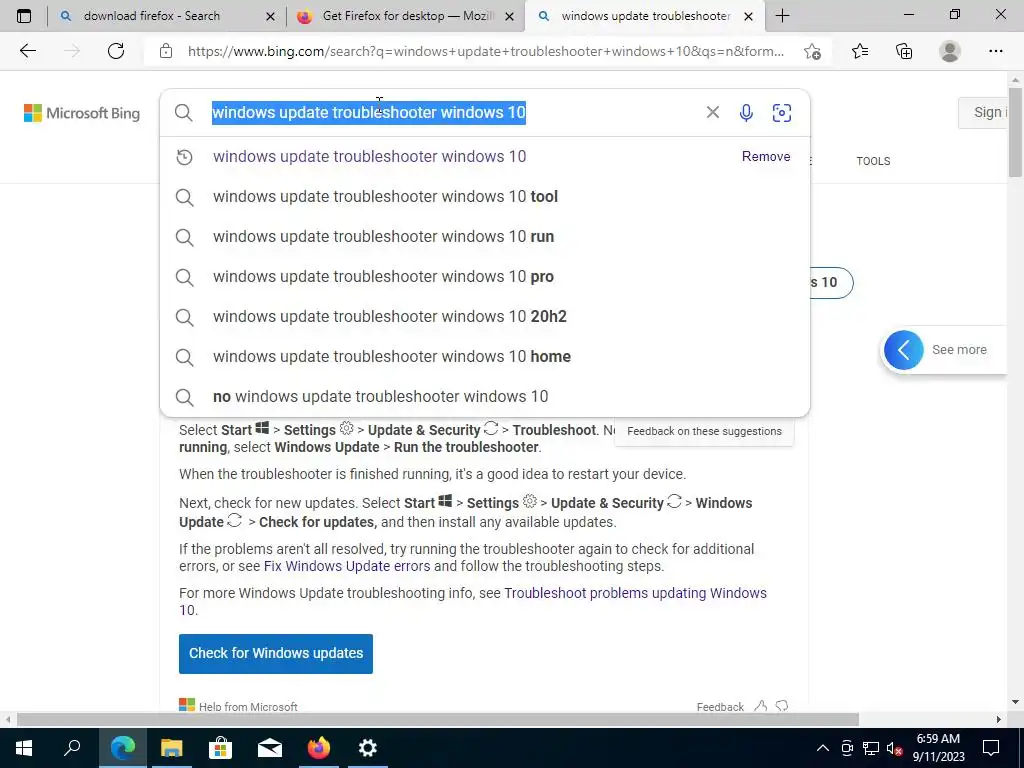This screenshot has height=768, width=1024.
Task: Choose suggestion ending with run
Action: [x=485, y=236]
